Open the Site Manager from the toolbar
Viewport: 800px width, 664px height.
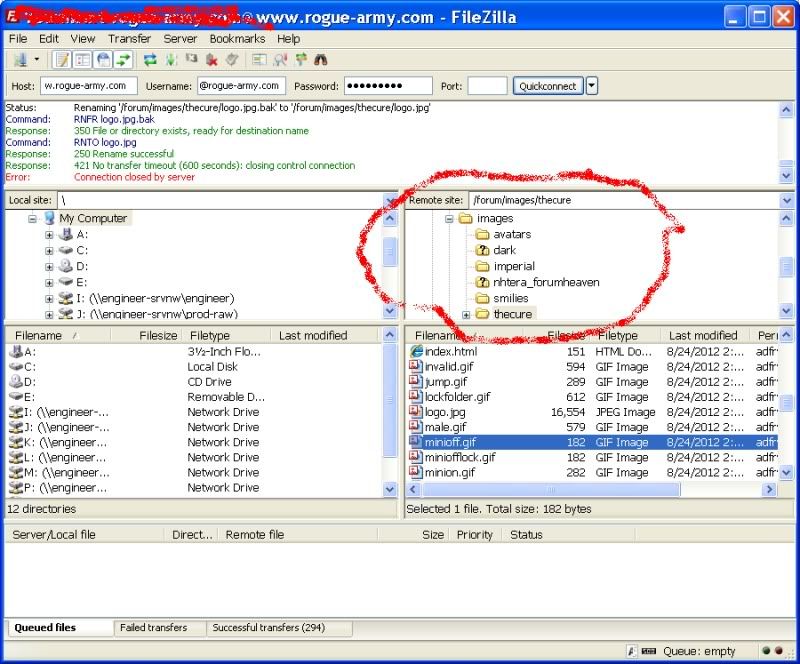(20, 60)
